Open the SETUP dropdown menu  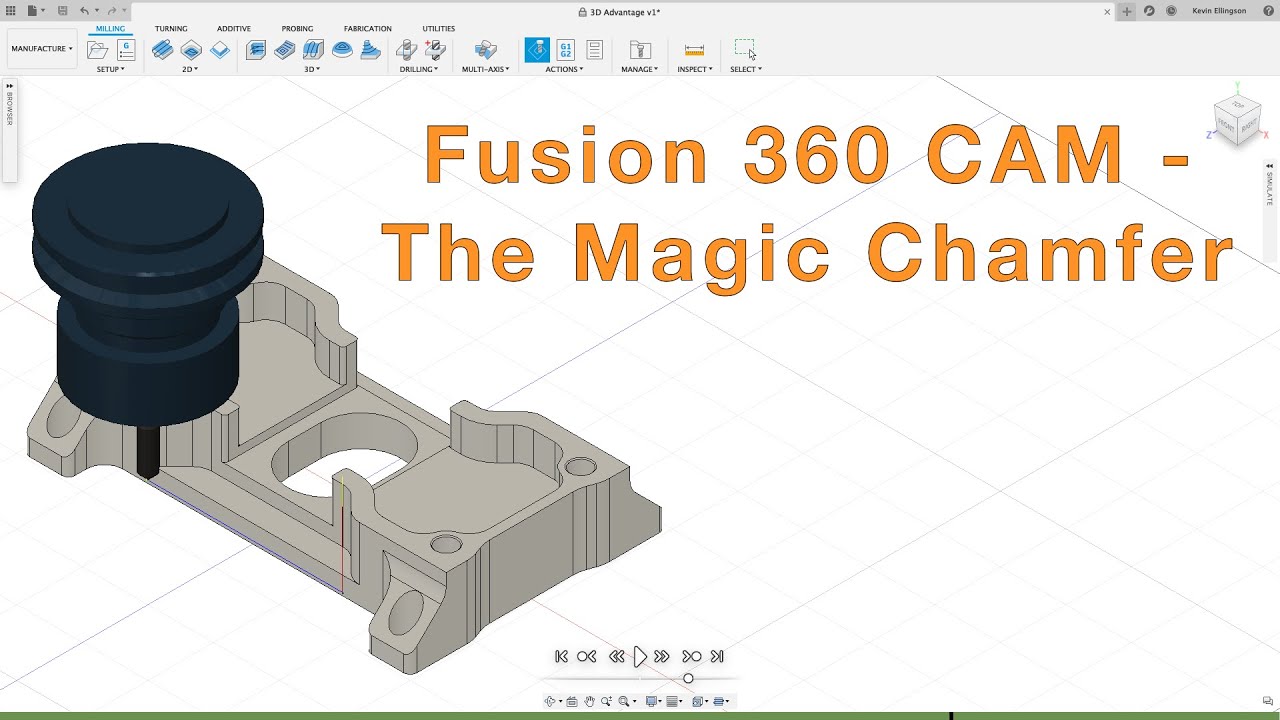click(110, 69)
